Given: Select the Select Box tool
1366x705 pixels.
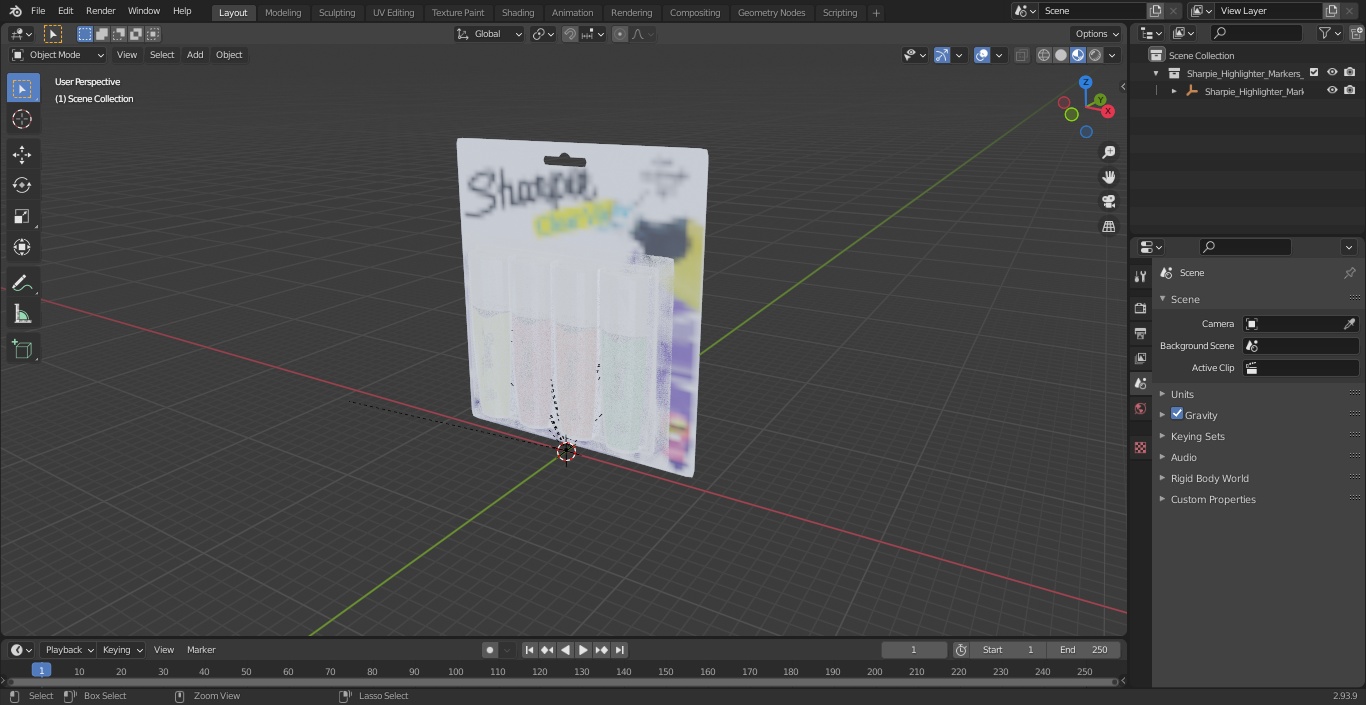Looking at the screenshot, I should (x=22, y=88).
